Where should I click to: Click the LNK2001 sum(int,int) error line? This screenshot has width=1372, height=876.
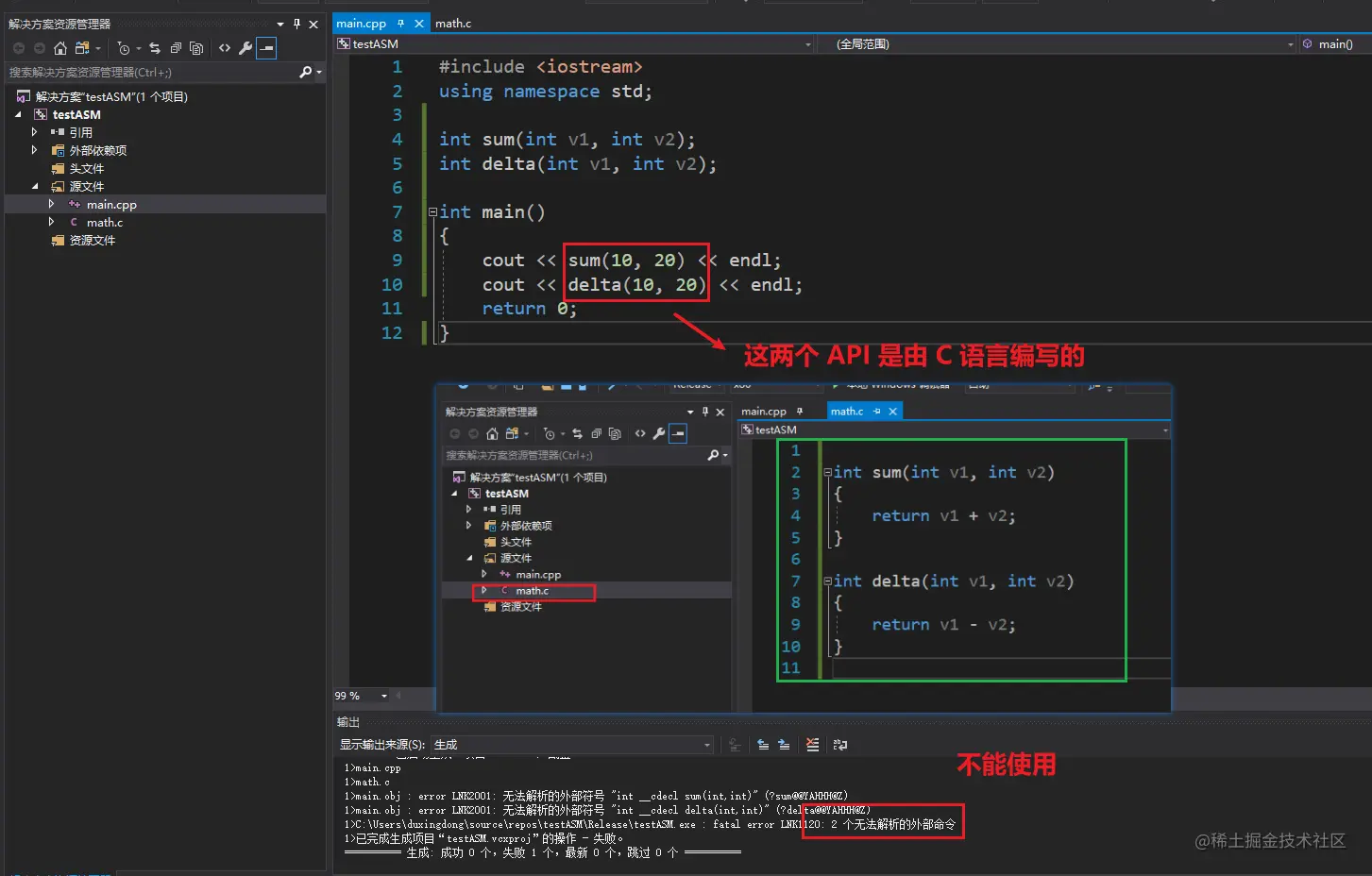pyautogui.click(x=596, y=796)
